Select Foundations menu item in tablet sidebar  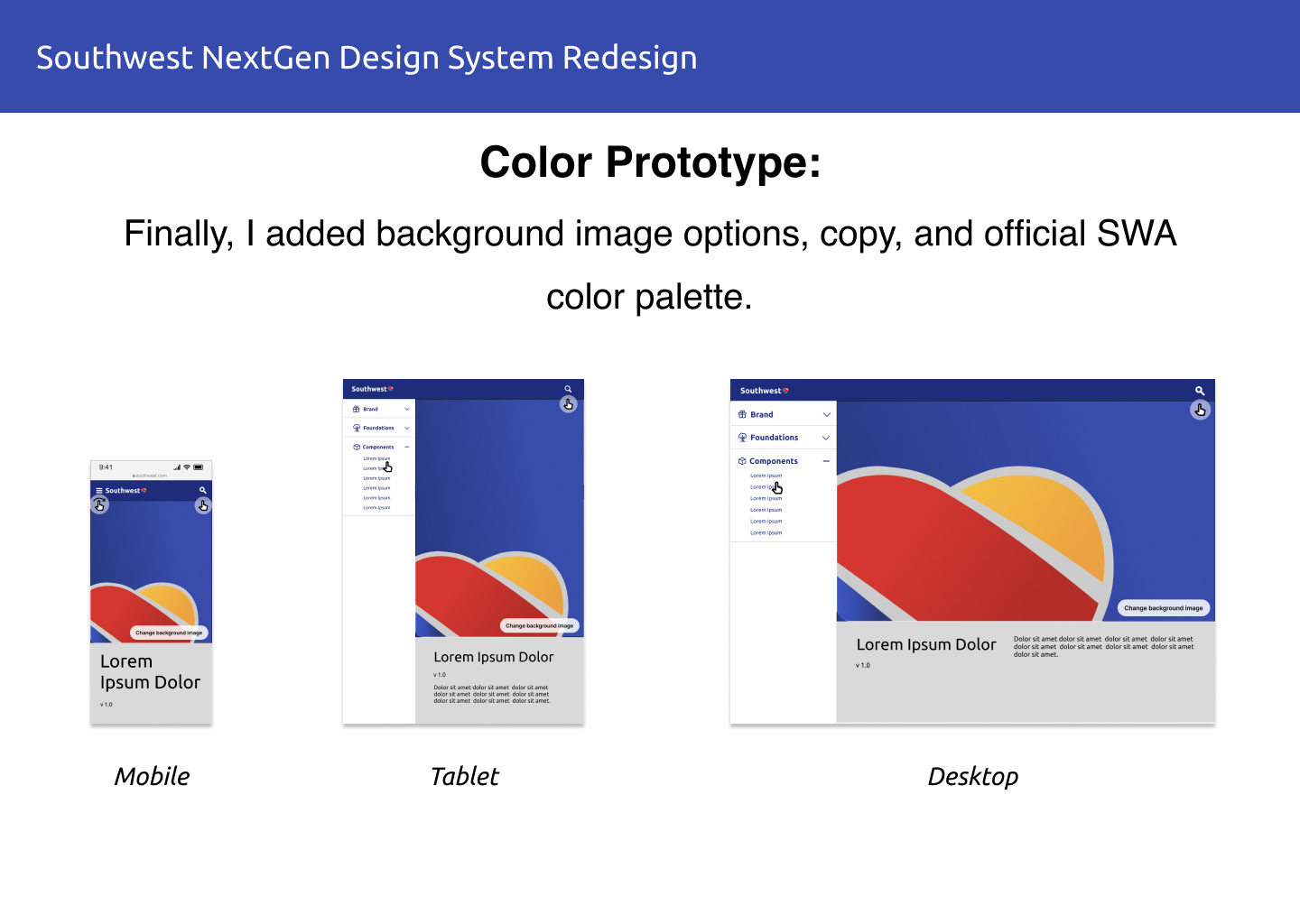[x=378, y=428]
